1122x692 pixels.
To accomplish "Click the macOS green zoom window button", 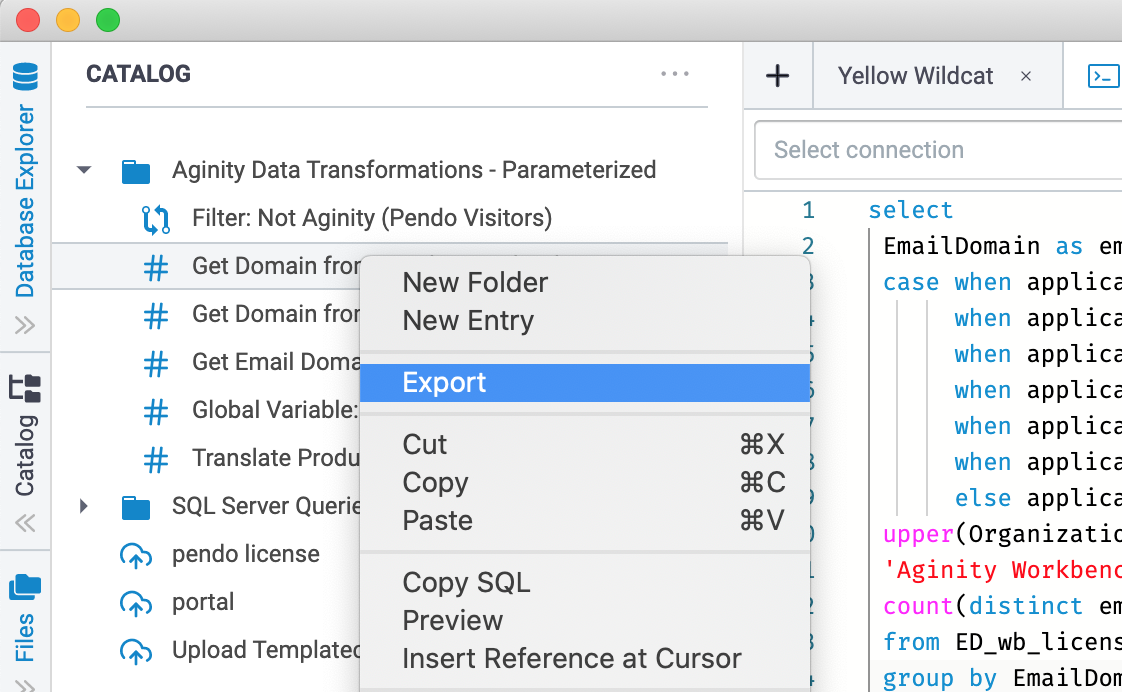I will 108,20.
